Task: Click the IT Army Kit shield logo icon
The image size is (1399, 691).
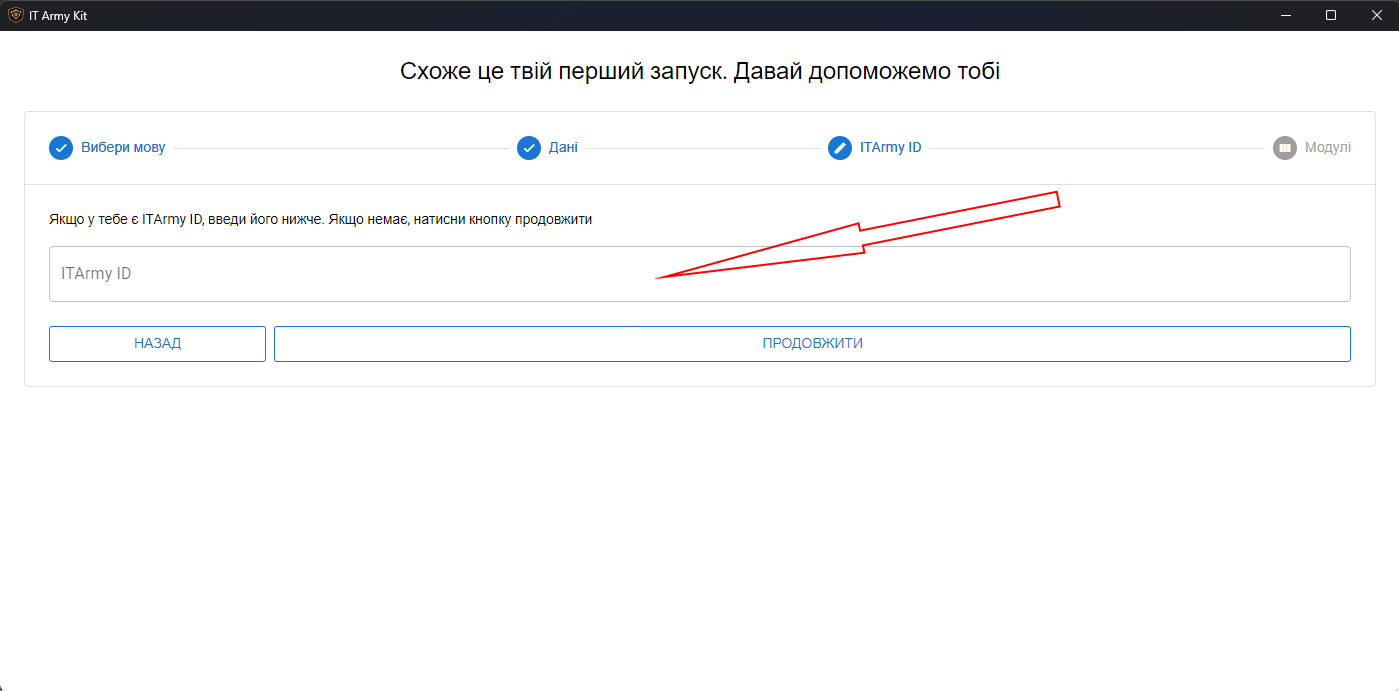Action: (x=17, y=15)
